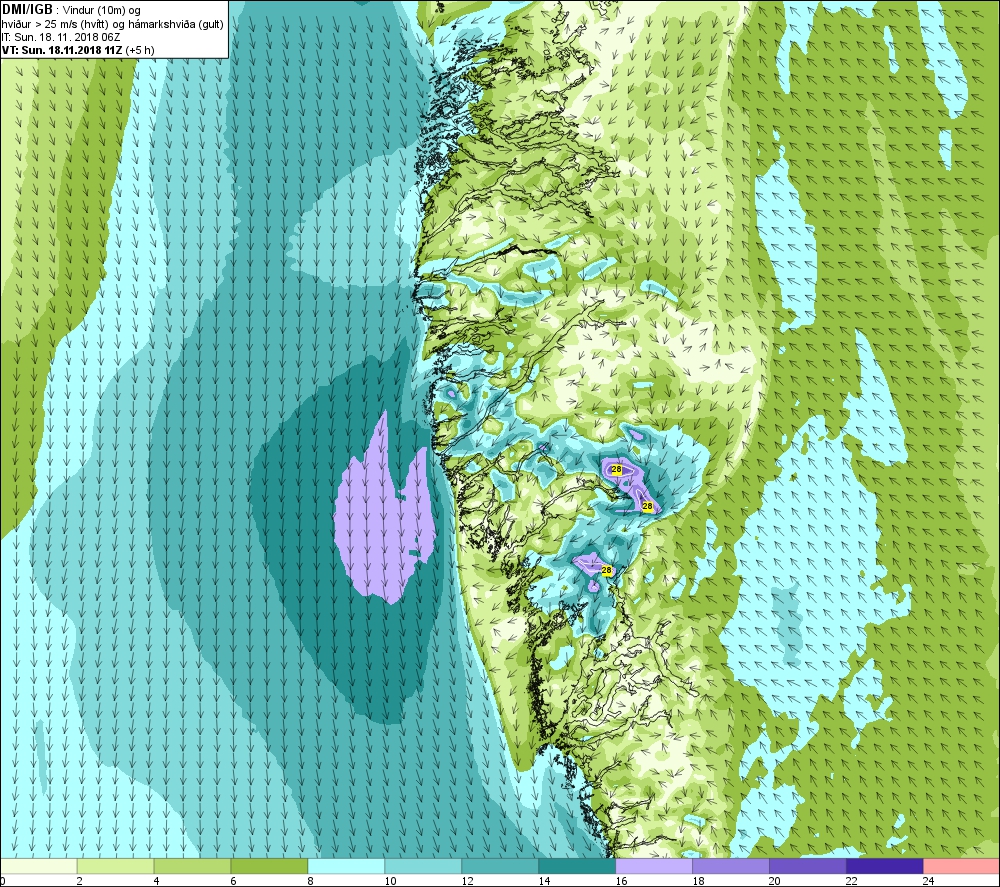Select the pink above-24 m/s legend swatch
The image size is (1000, 887).
pyautogui.click(x=961, y=866)
